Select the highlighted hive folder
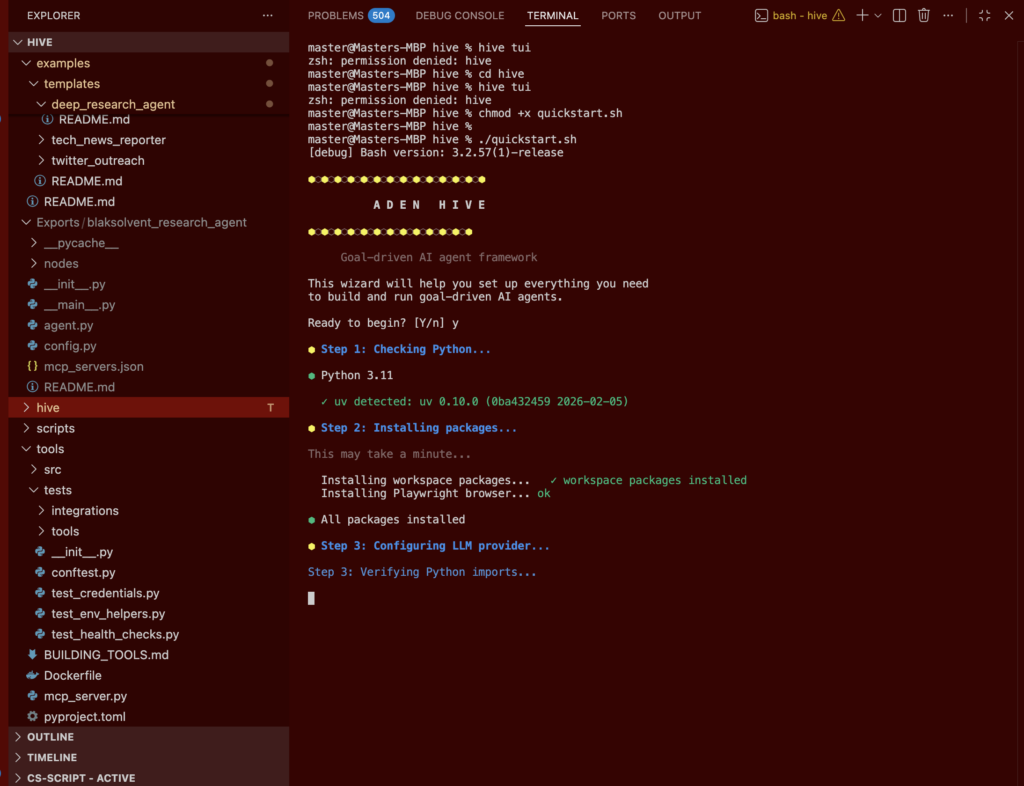Viewport: 1024px width, 786px height. click(48, 408)
